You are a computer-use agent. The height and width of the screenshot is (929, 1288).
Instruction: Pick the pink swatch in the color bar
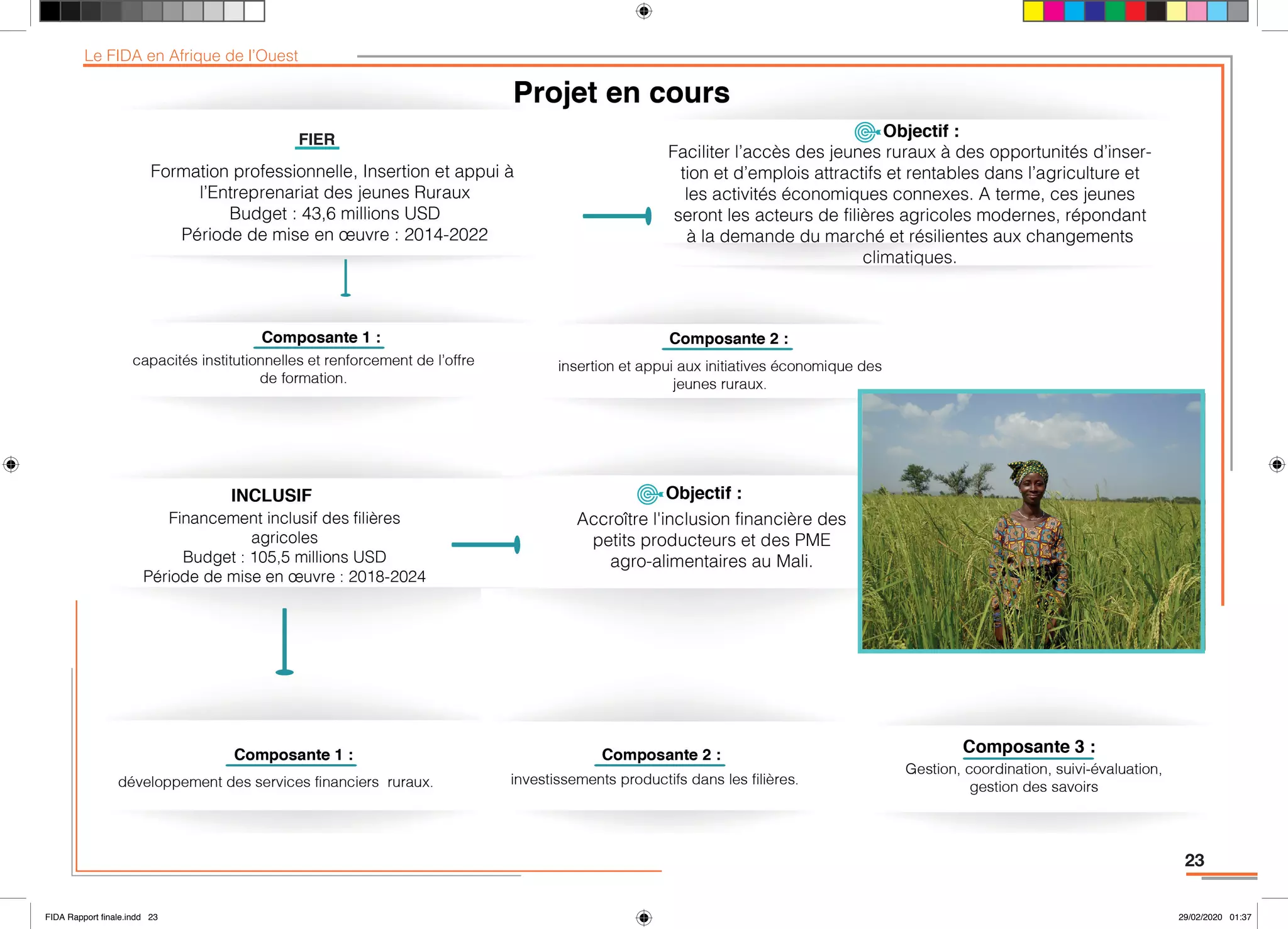pos(1197,11)
